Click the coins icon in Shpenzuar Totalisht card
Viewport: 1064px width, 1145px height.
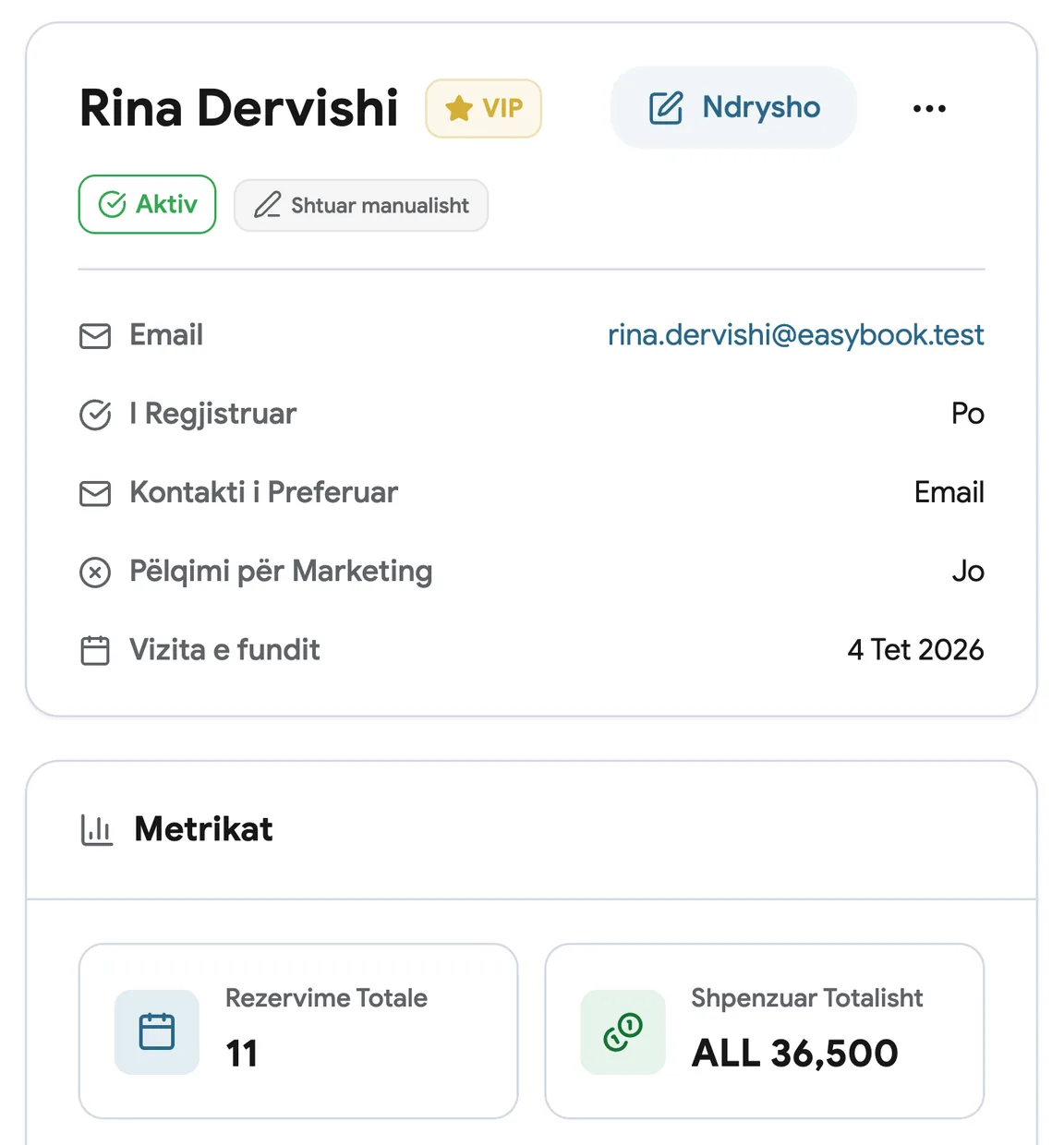coord(623,1031)
